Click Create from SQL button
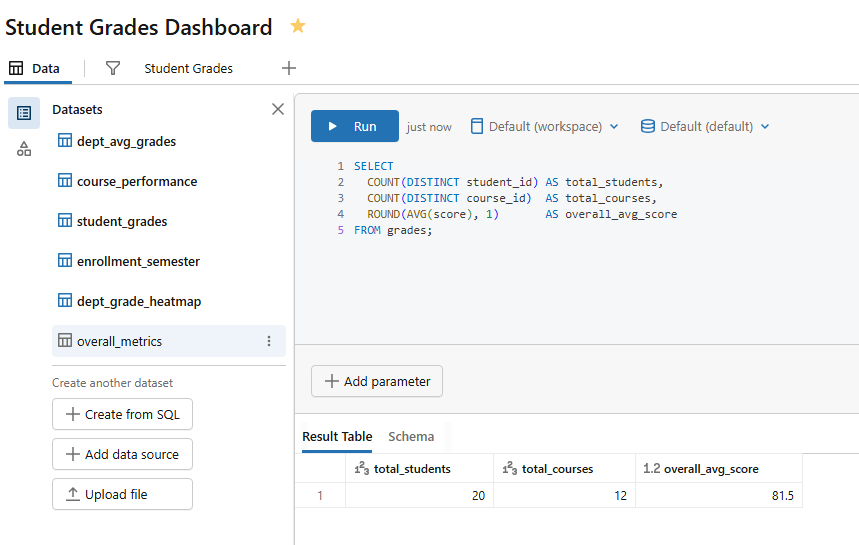 pos(122,414)
